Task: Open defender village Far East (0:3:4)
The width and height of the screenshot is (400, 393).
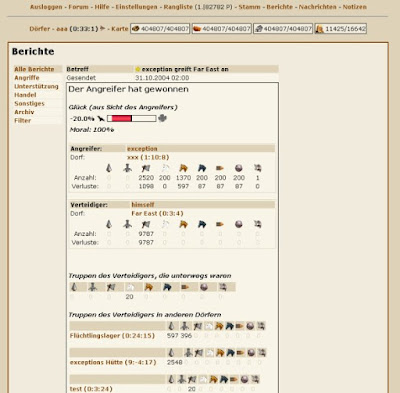Action: coord(157,213)
